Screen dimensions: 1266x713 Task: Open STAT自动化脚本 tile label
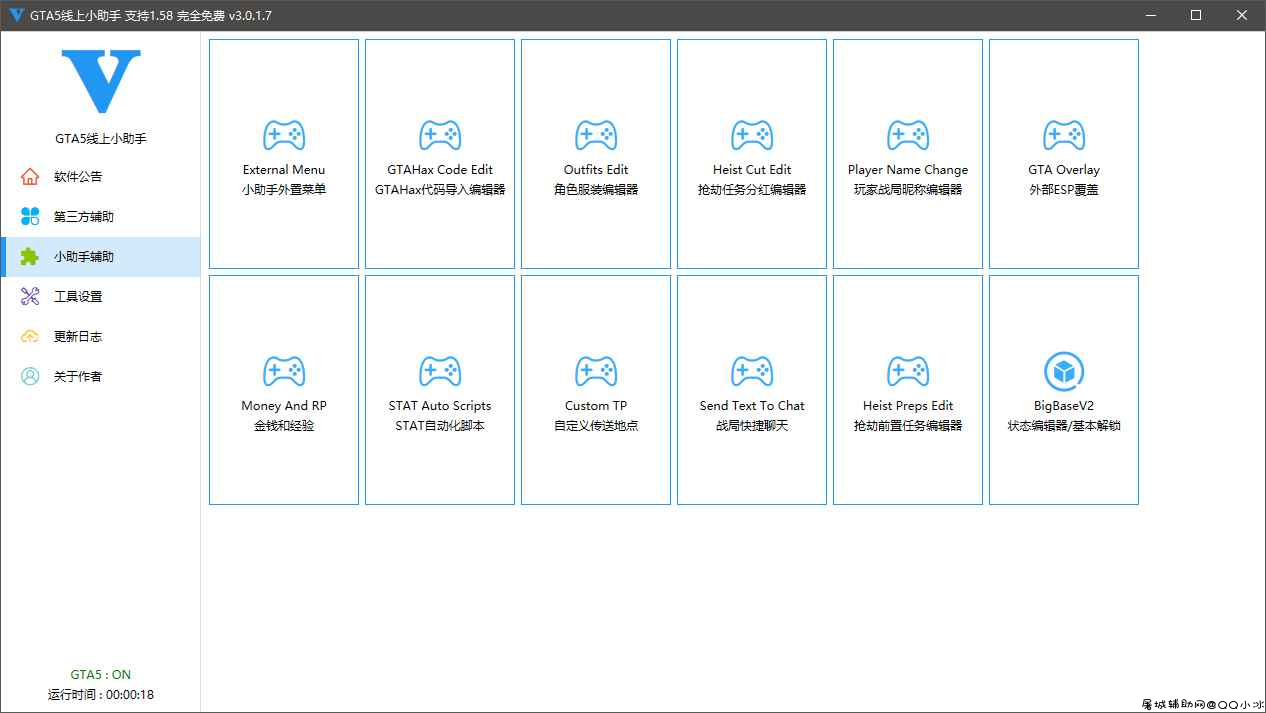(440, 425)
